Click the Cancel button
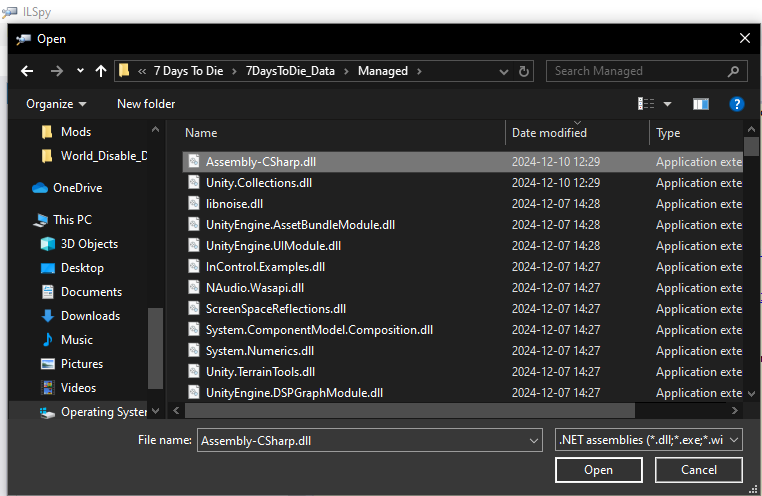Viewport: 762px width, 496px height. [x=699, y=470]
